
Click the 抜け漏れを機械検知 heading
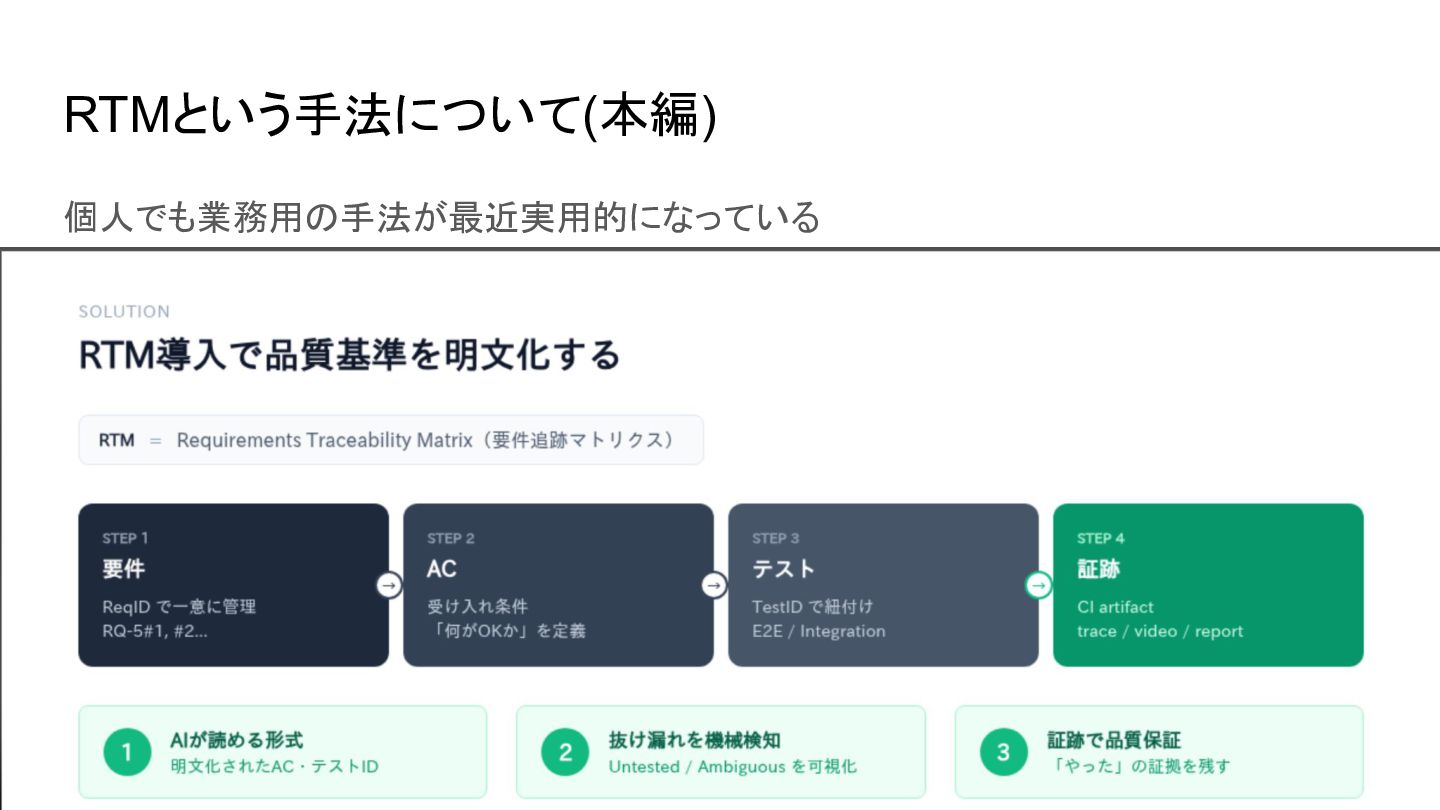coord(694,740)
